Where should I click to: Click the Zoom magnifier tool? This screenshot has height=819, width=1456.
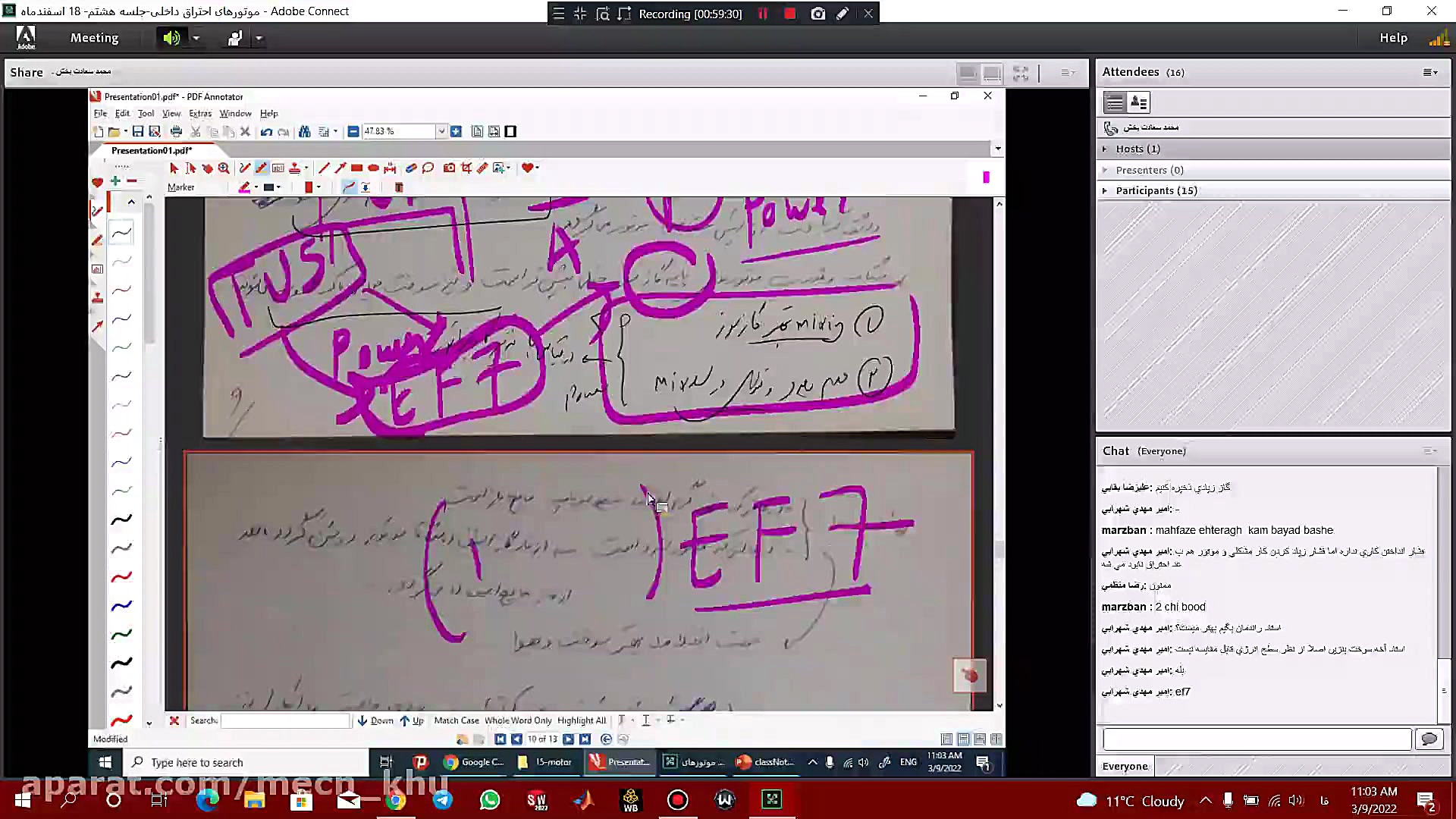tap(224, 168)
